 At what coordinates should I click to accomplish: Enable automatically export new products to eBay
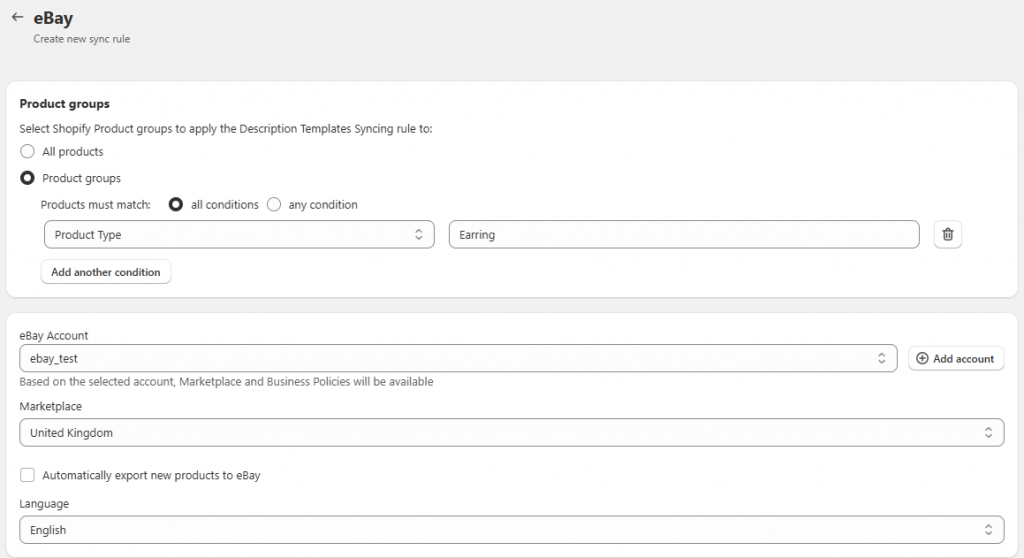27,475
